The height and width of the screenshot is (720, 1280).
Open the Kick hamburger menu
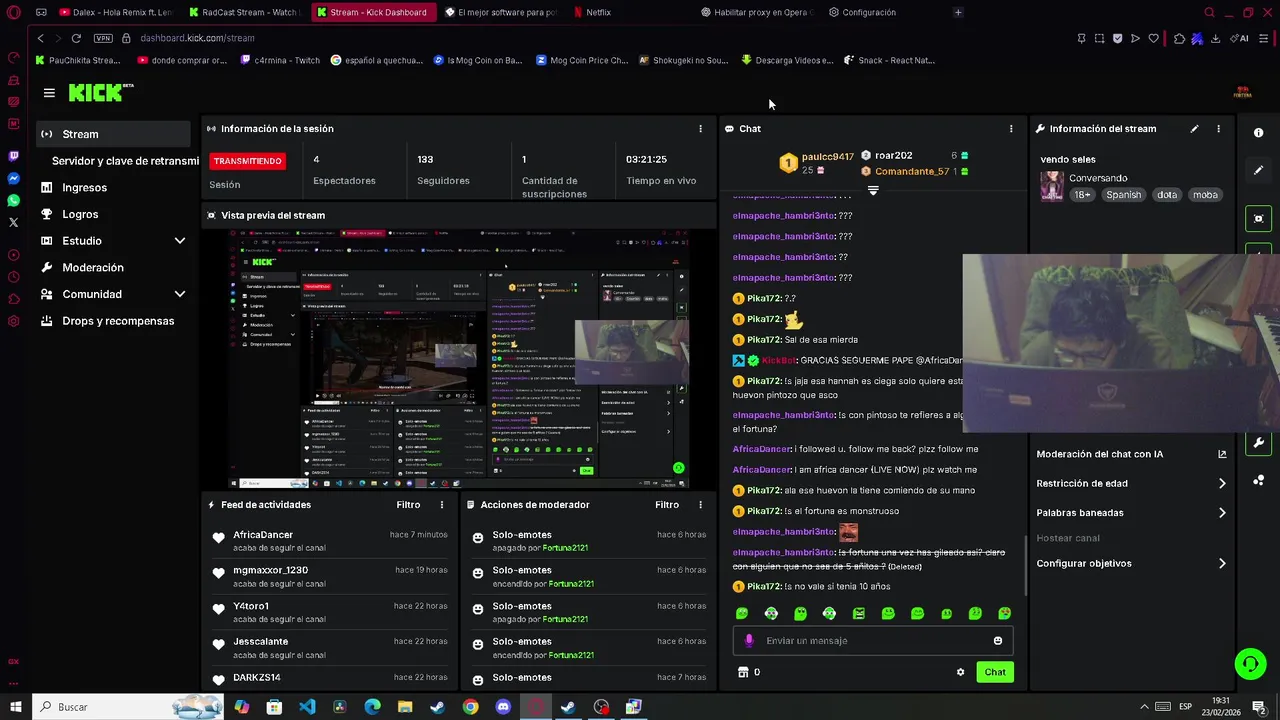pyautogui.click(x=49, y=93)
